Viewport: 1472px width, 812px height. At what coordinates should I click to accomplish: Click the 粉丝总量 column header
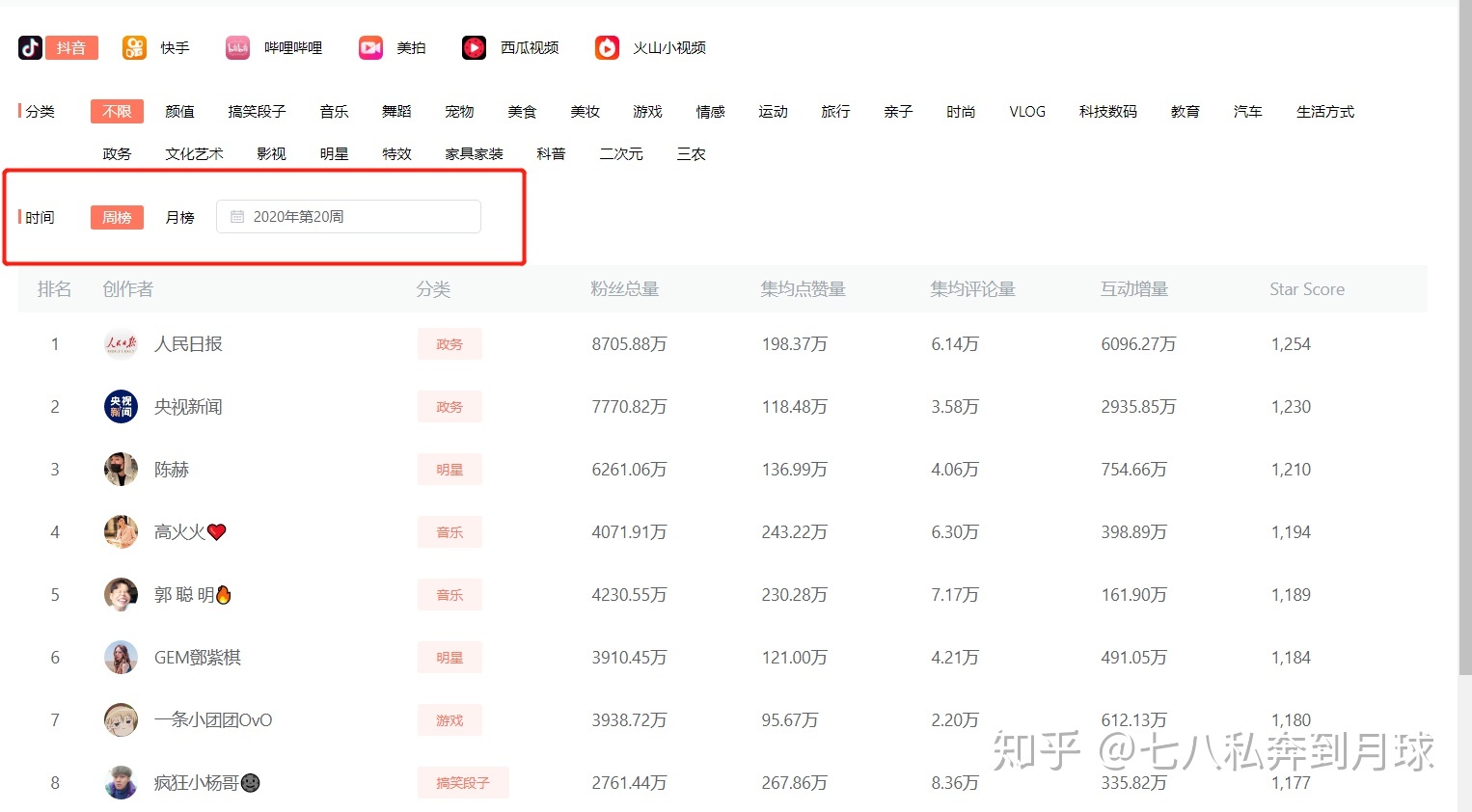point(625,289)
